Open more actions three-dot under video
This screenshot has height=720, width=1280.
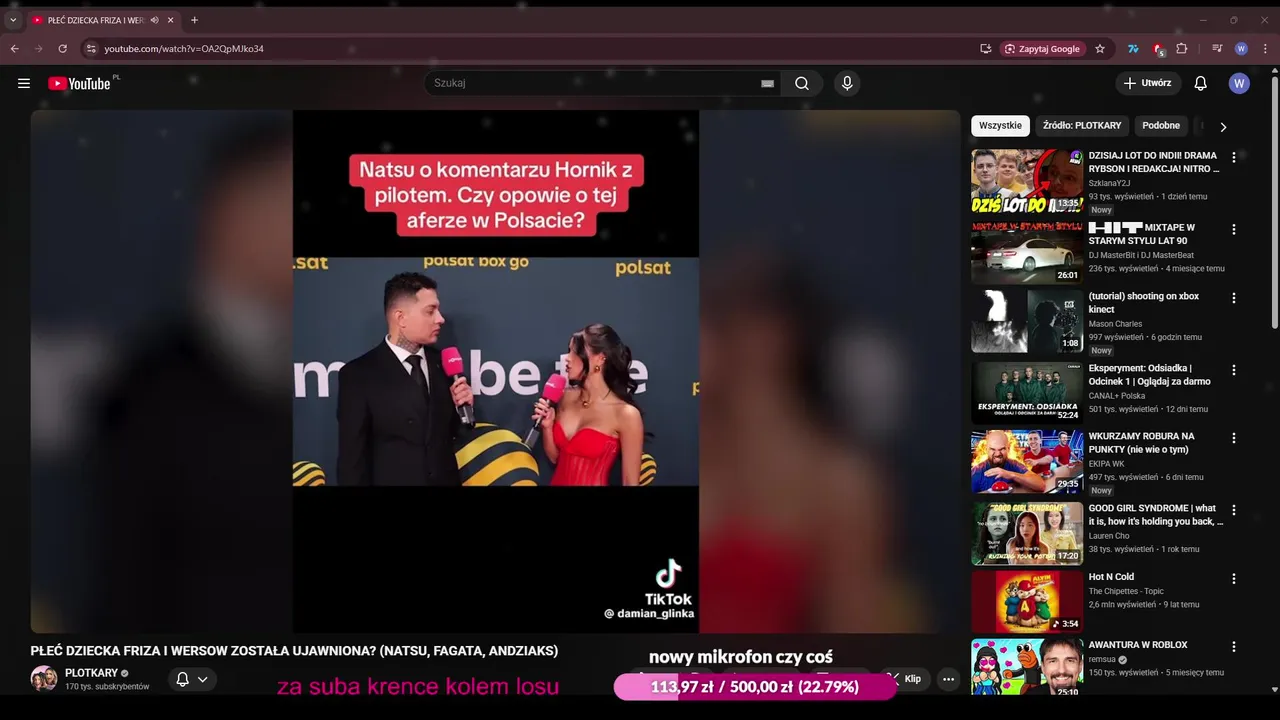[x=948, y=679]
